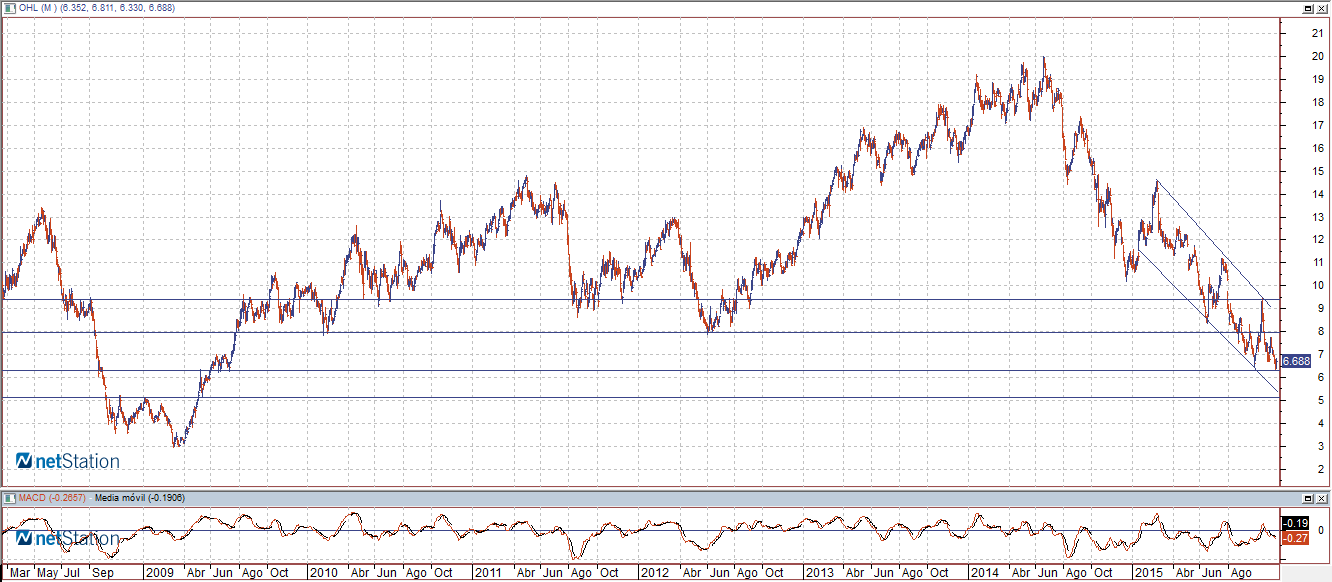Click the chart icon beside OHL title
The height and width of the screenshot is (582, 1332).
pyautogui.click(x=9, y=8)
